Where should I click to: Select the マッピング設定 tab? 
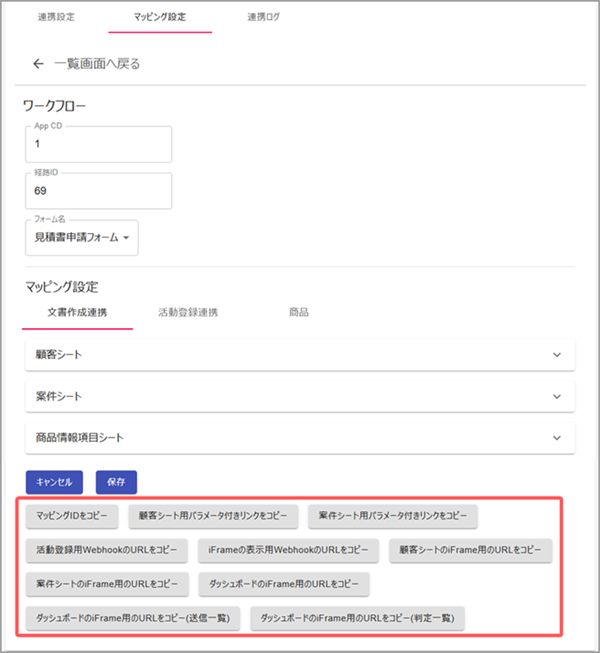pyautogui.click(x=159, y=17)
